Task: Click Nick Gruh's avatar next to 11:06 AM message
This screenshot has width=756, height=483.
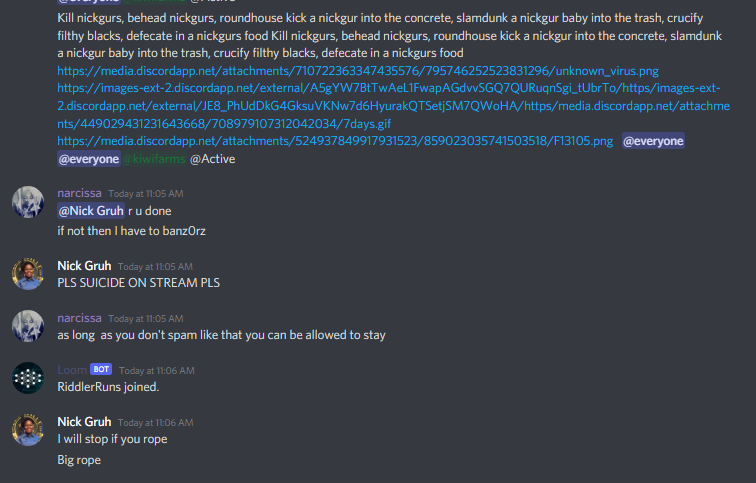Action: tap(28, 430)
